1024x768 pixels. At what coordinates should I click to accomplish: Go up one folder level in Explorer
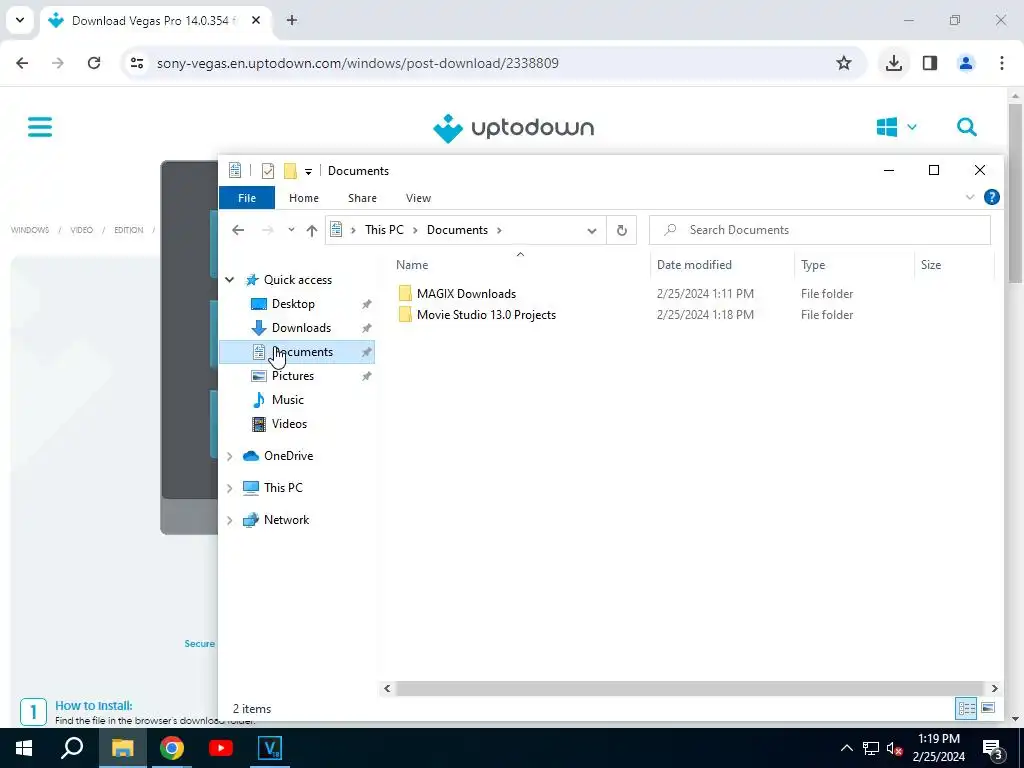tap(312, 230)
